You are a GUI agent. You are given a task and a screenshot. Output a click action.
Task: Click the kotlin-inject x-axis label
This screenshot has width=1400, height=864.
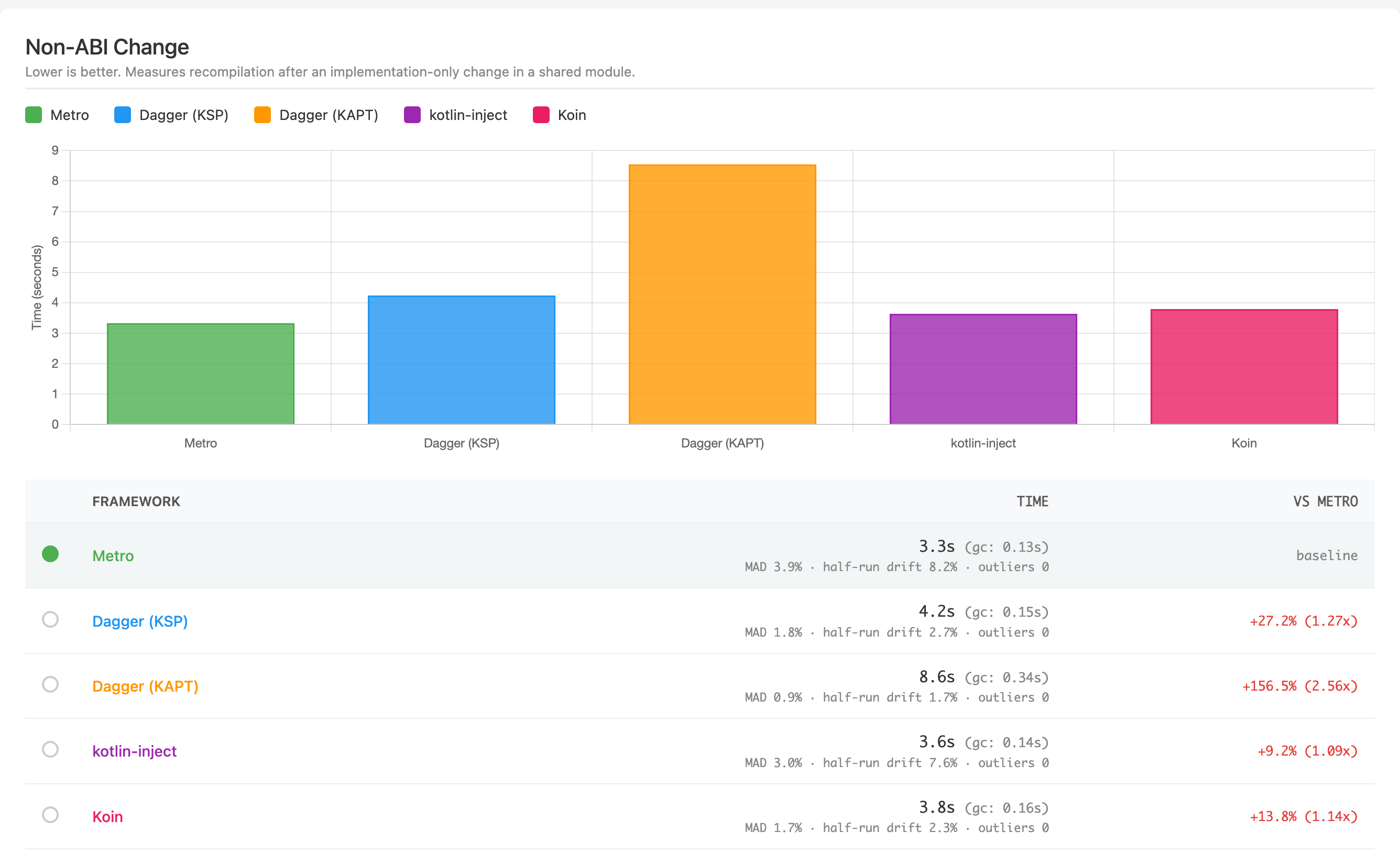983,443
